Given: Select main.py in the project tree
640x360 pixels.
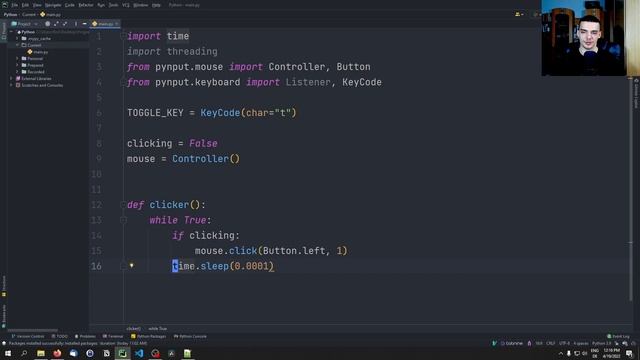Looking at the screenshot, I should coord(38,52).
